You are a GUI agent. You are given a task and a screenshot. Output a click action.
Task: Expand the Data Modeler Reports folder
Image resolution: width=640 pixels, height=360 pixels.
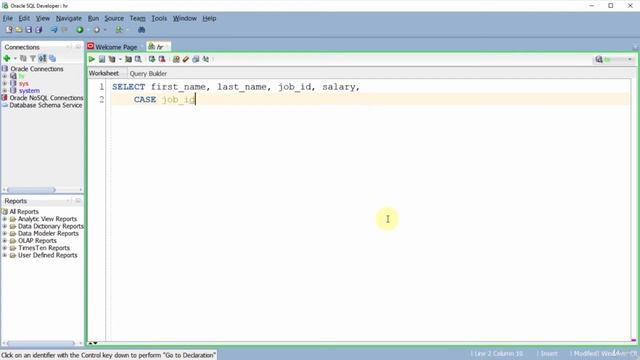(5, 233)
